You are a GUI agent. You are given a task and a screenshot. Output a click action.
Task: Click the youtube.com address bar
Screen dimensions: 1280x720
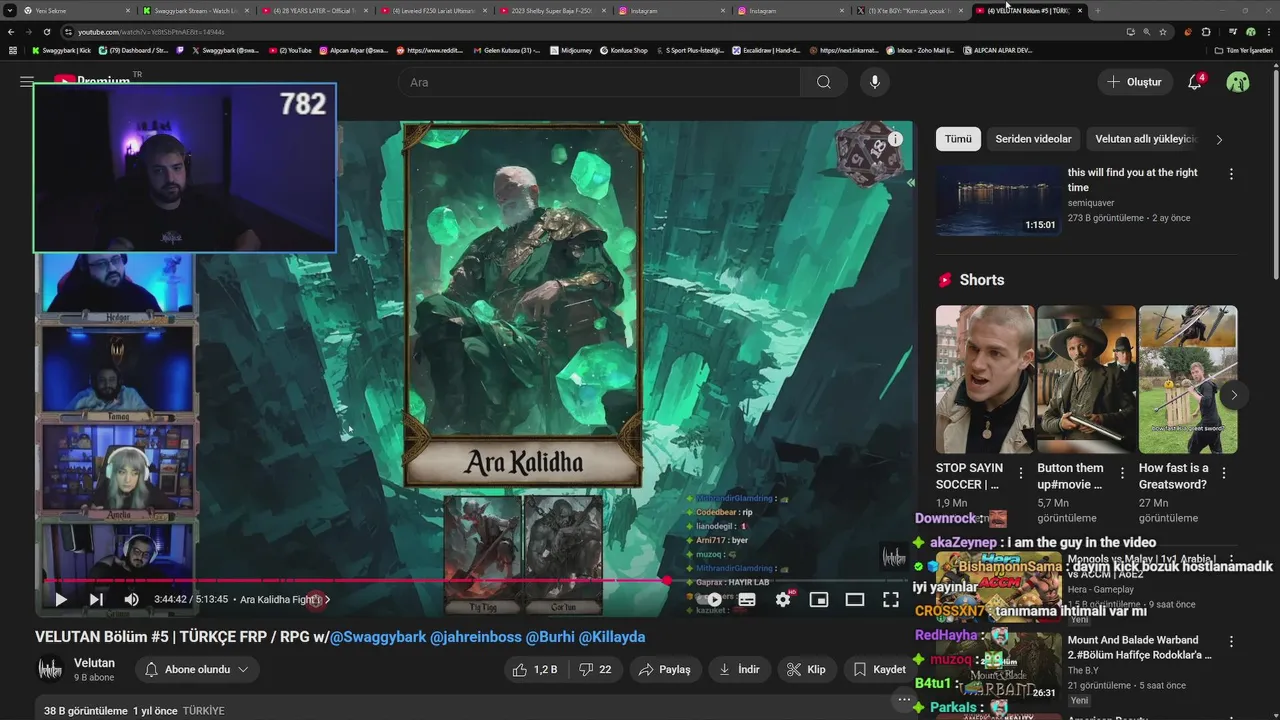point(590,32)
